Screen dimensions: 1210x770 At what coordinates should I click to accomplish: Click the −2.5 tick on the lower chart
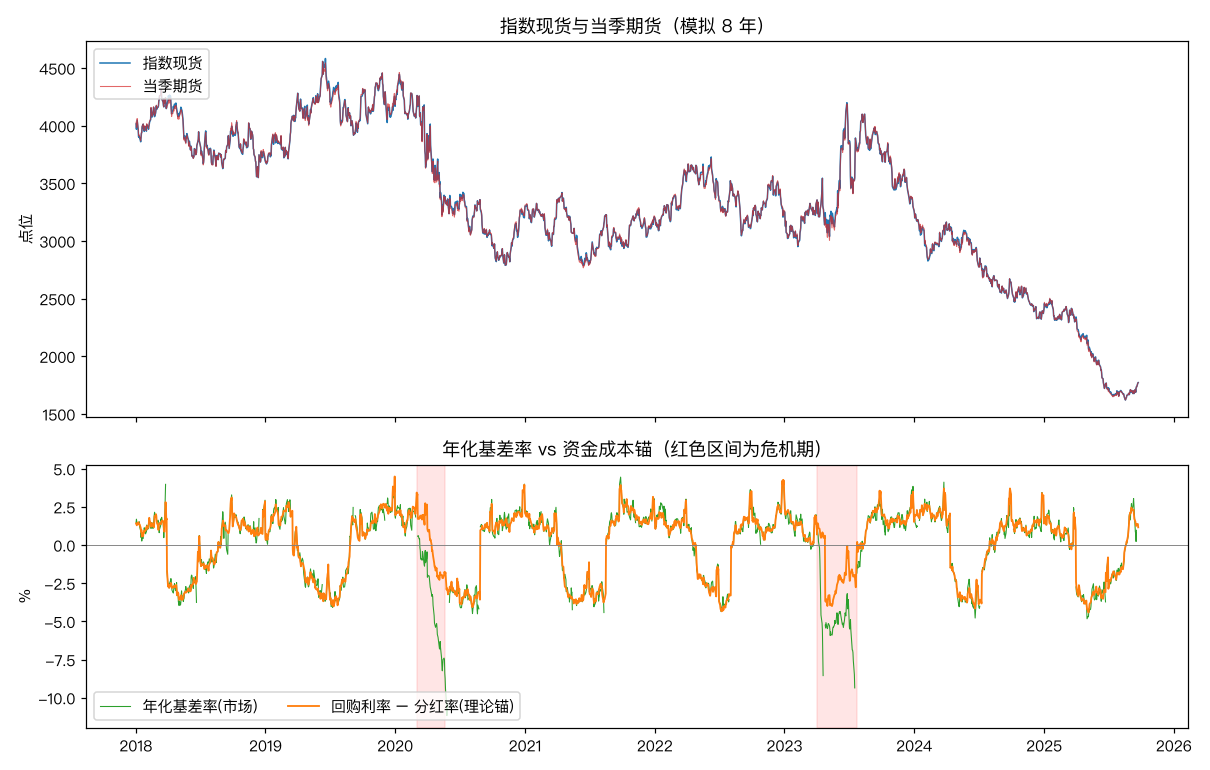pos(60,583)
